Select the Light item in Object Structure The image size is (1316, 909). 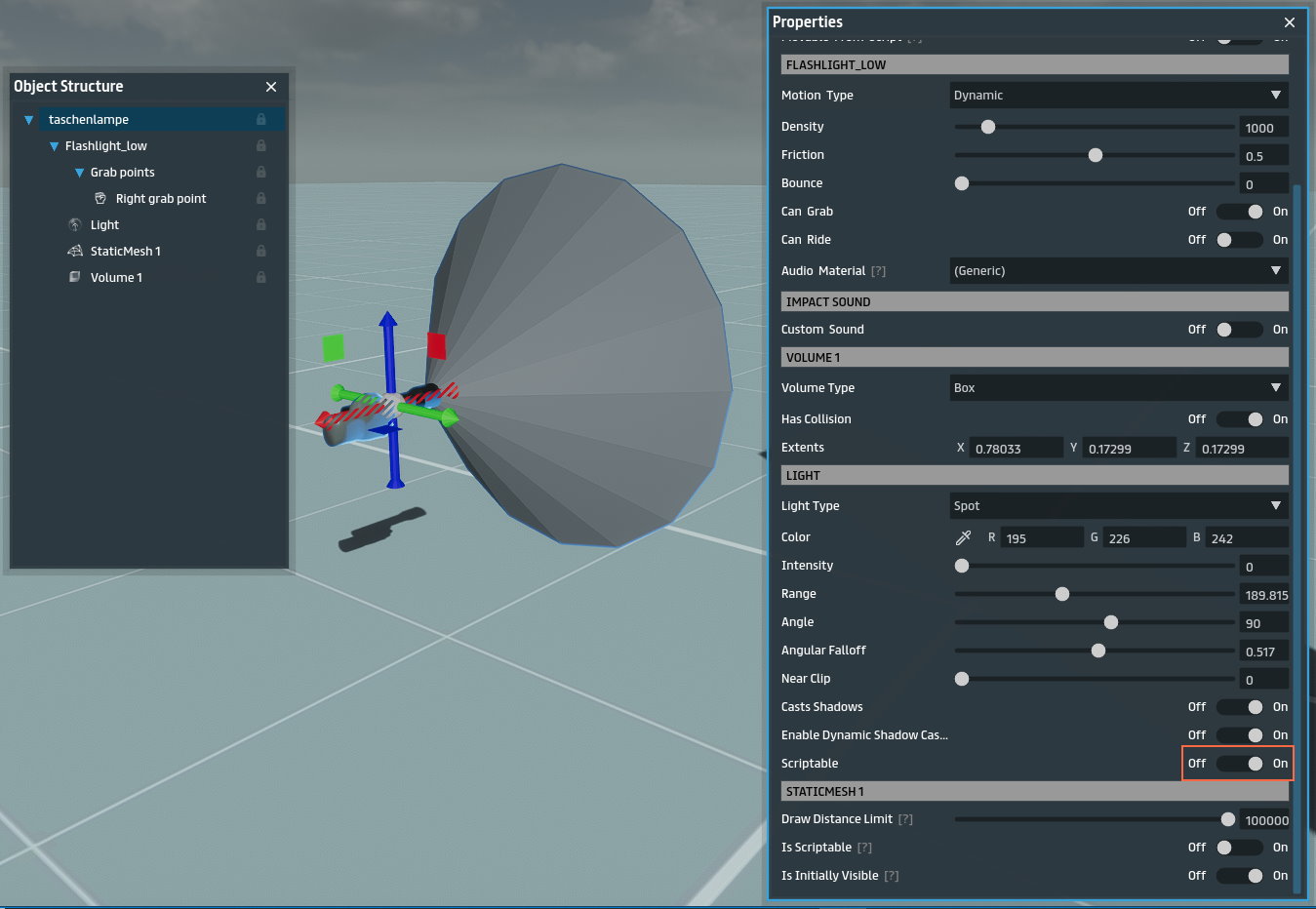click(104, 224)
